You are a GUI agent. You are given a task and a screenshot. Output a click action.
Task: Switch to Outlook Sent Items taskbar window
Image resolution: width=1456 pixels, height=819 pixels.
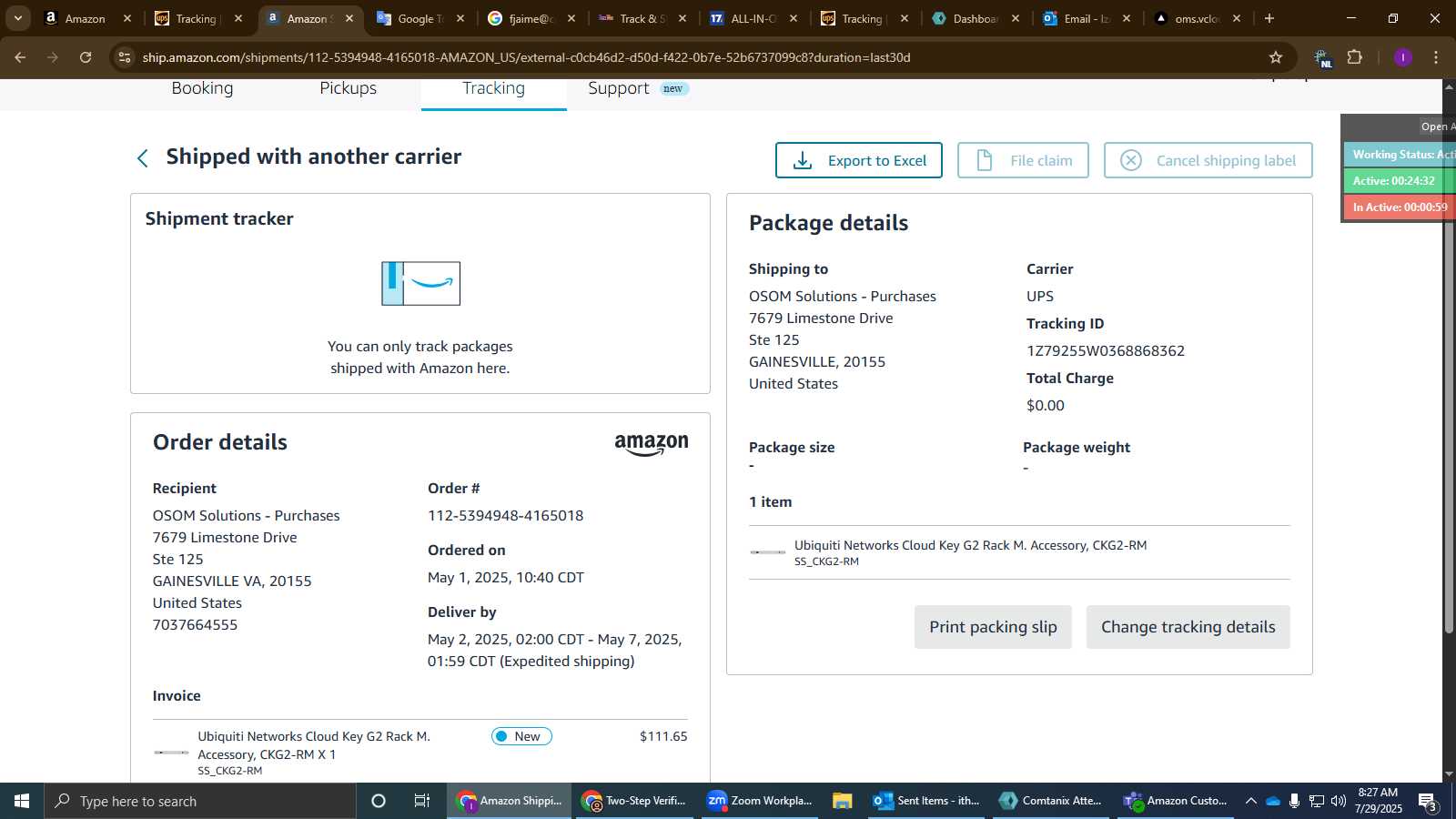click(926, 801)
